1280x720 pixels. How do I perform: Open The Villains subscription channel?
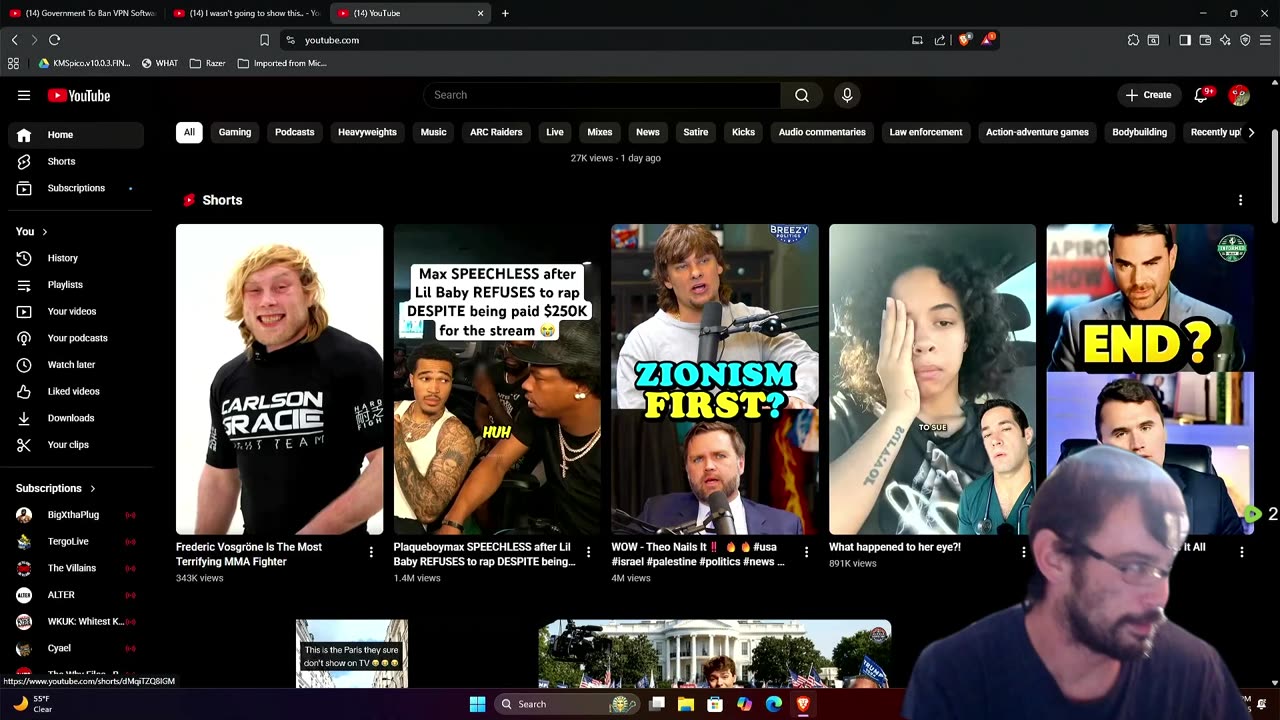(76, 568)
